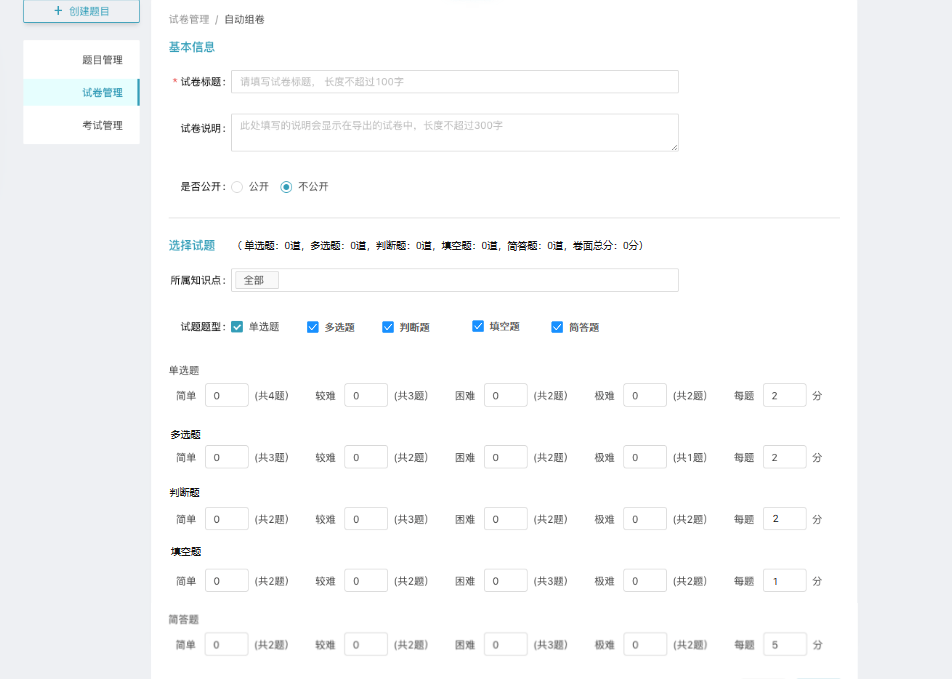The image size is (952, 679).
Task: Click the 创建题目 button
Action: [81, 11]
